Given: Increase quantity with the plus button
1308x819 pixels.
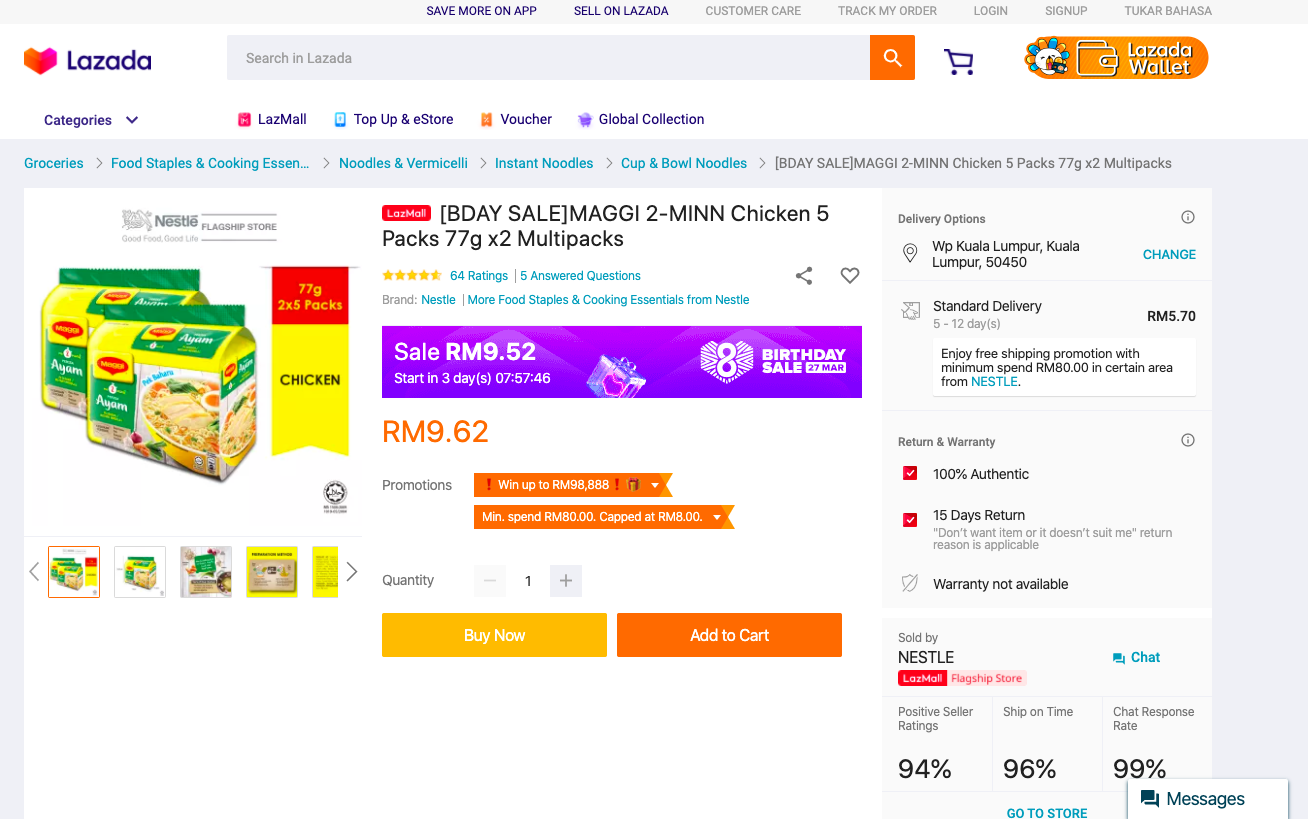Looking at the screenshot, I should coord(566,581).
